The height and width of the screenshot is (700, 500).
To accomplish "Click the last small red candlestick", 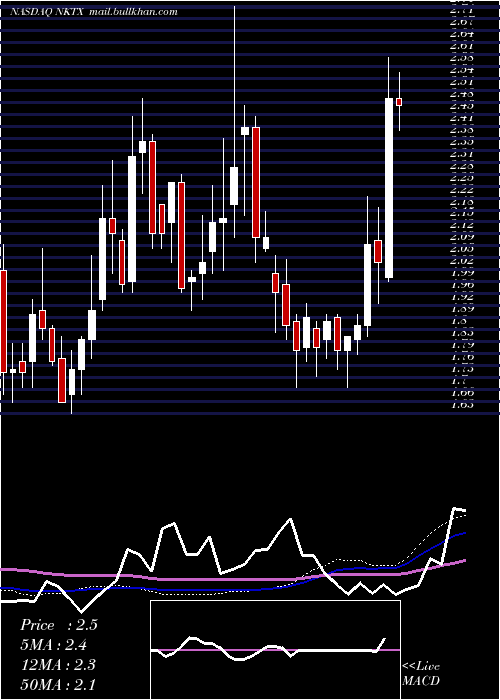I will [399, 102].
